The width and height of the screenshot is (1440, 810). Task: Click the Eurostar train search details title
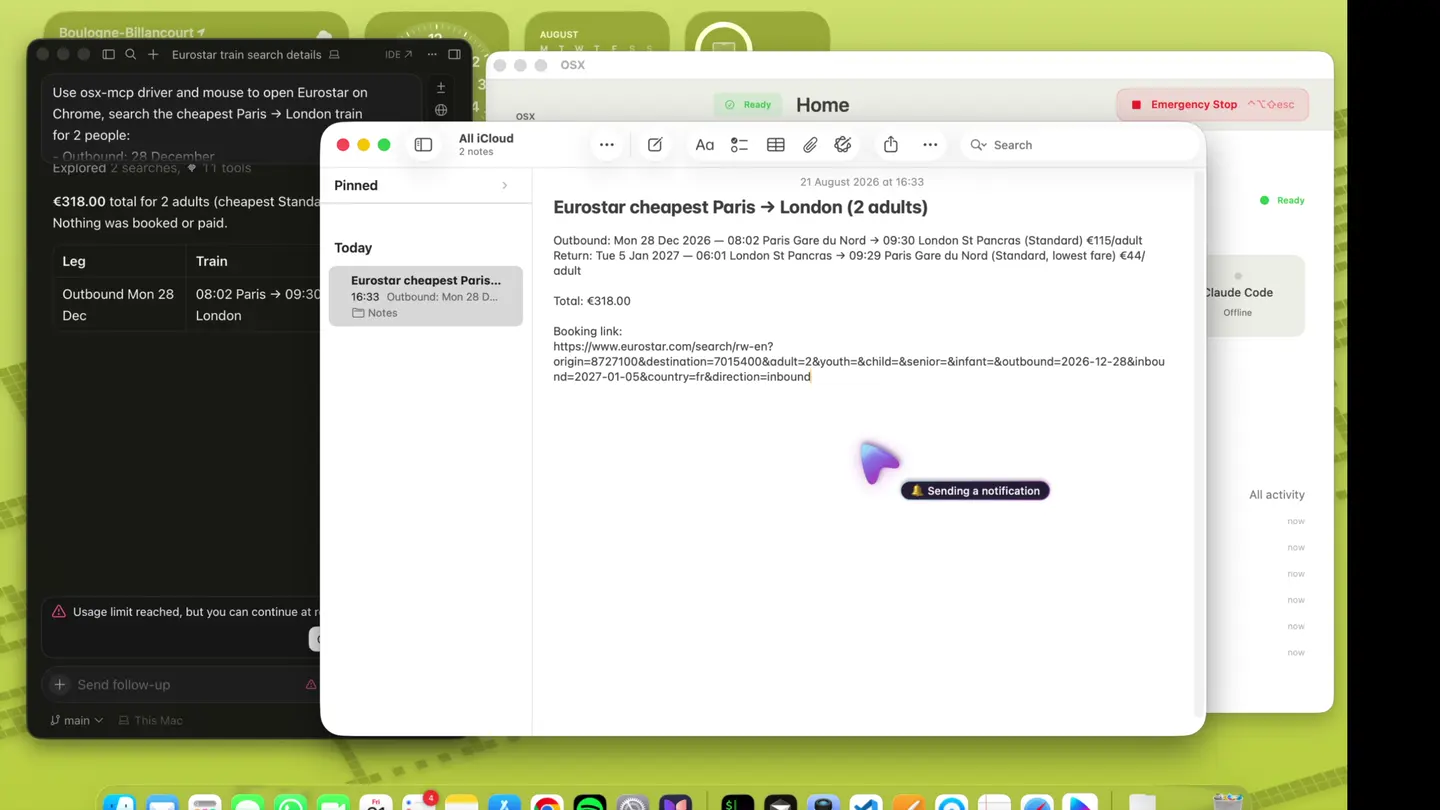coord(246,55)
